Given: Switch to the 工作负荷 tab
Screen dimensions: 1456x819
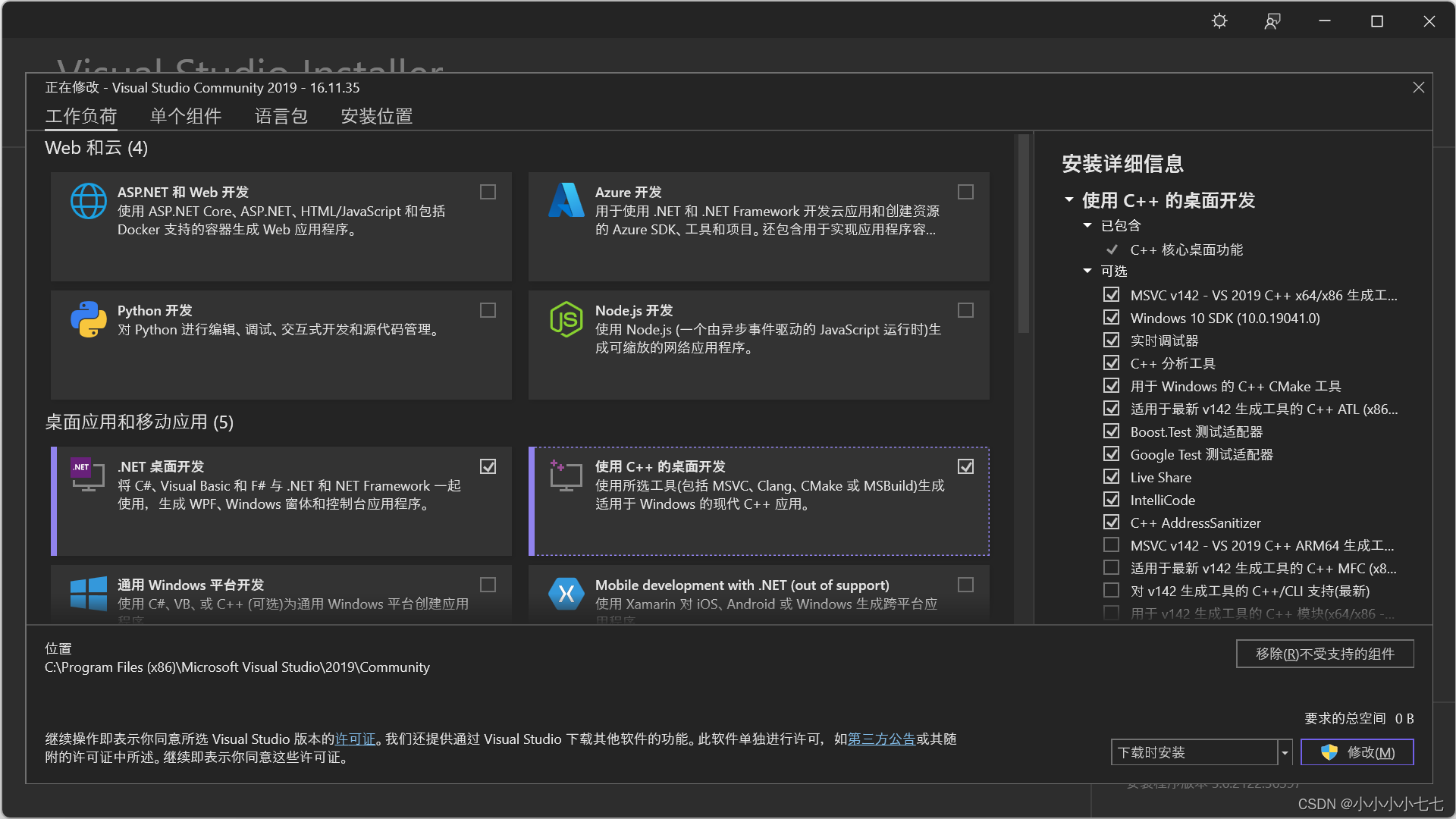Looking at the screenshot, I should click(x=81, y=116).
